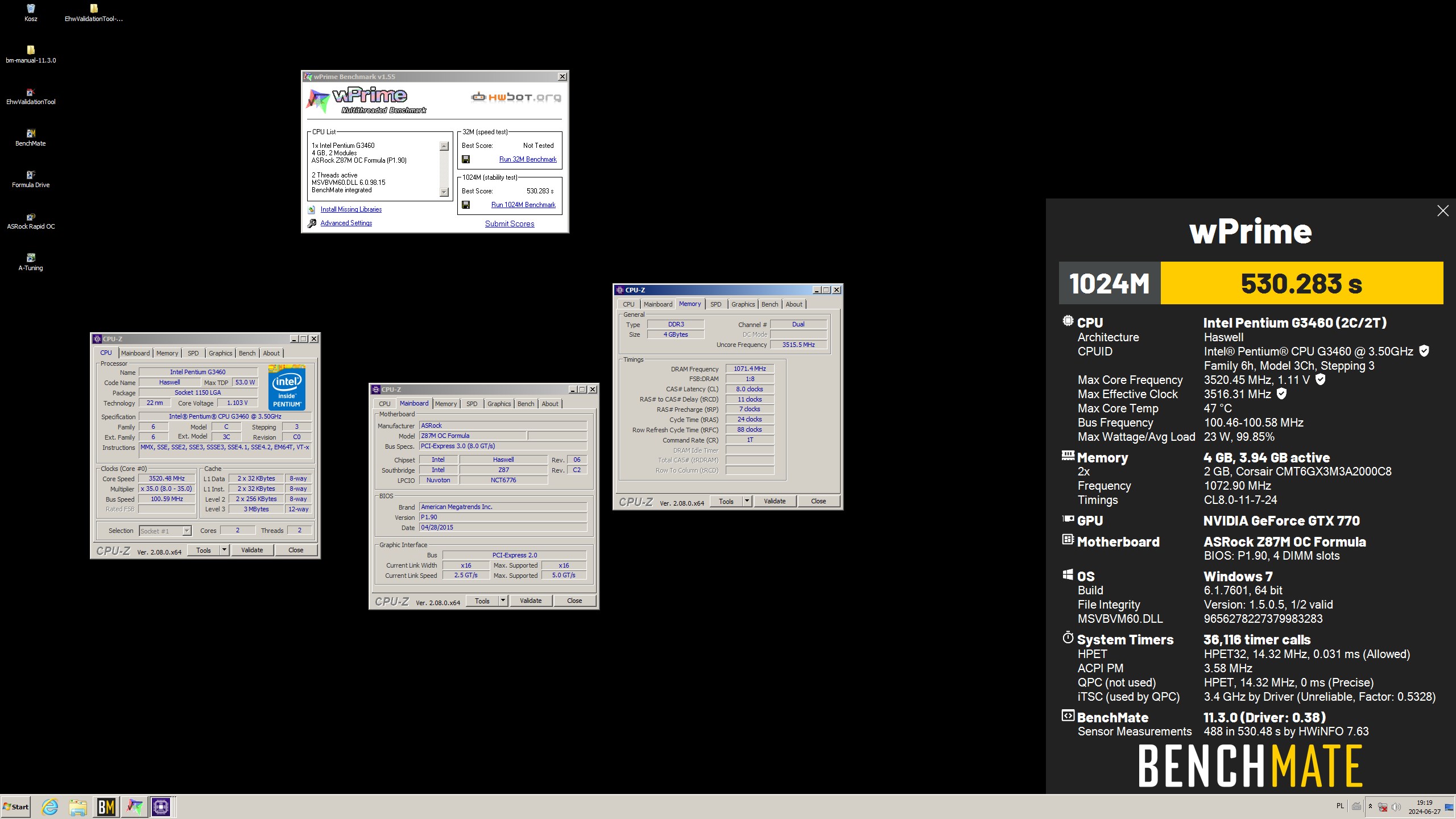
Task: Click Close button in Memory CPU-Z window
Action: click(818, 501)
